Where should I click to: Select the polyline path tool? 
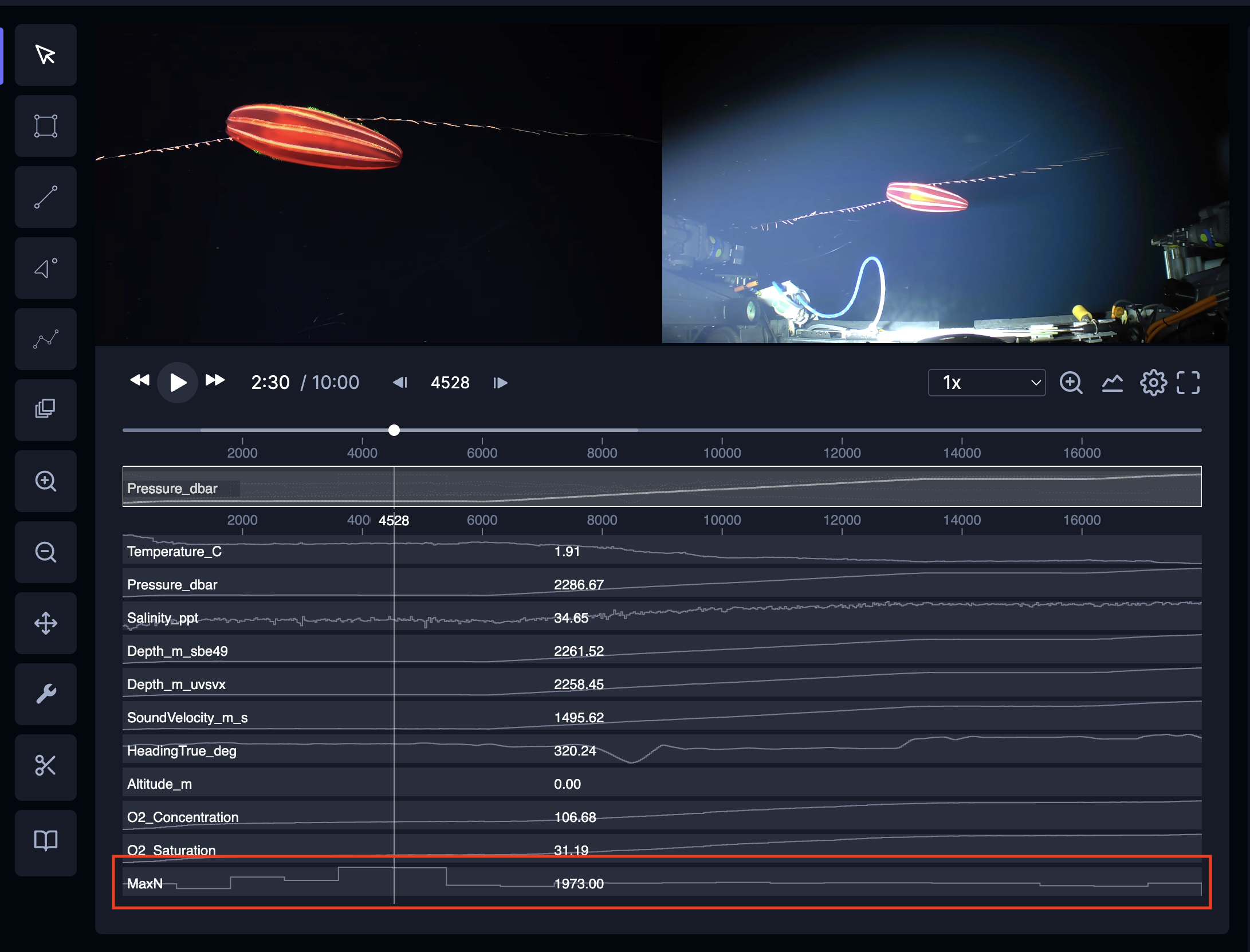[x=46, y=339]
